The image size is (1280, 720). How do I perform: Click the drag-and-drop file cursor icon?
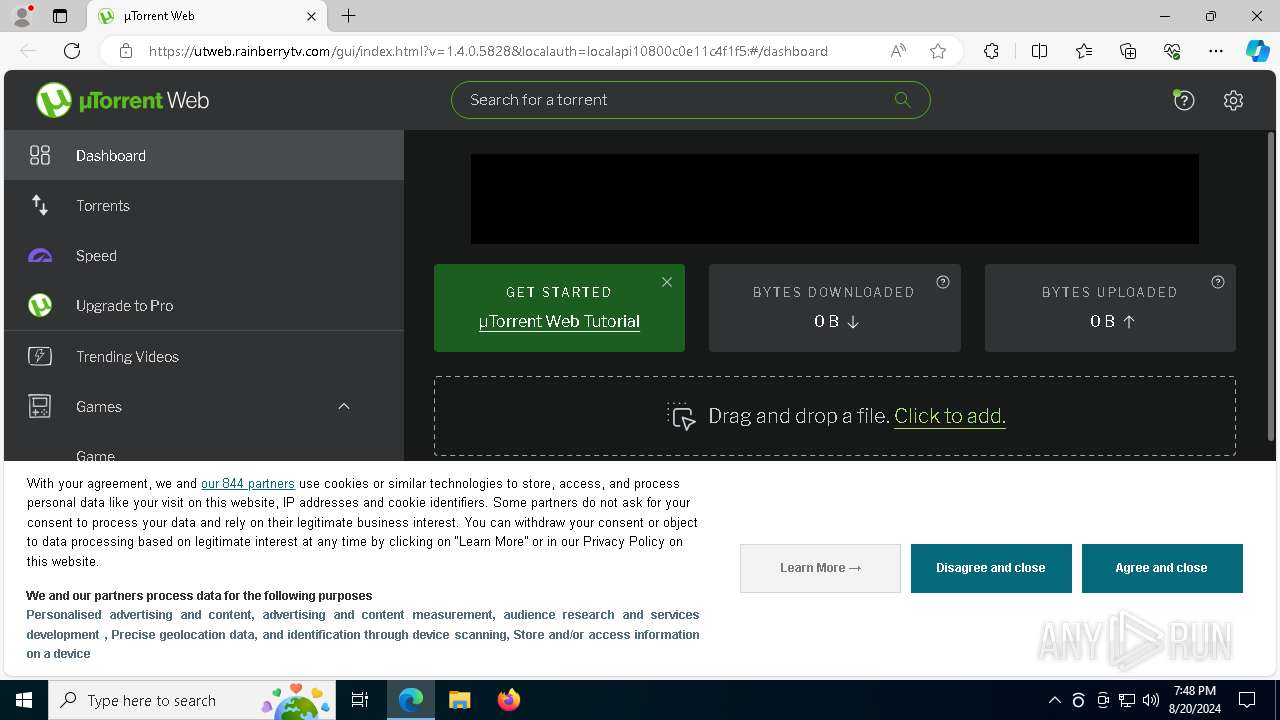682,416
